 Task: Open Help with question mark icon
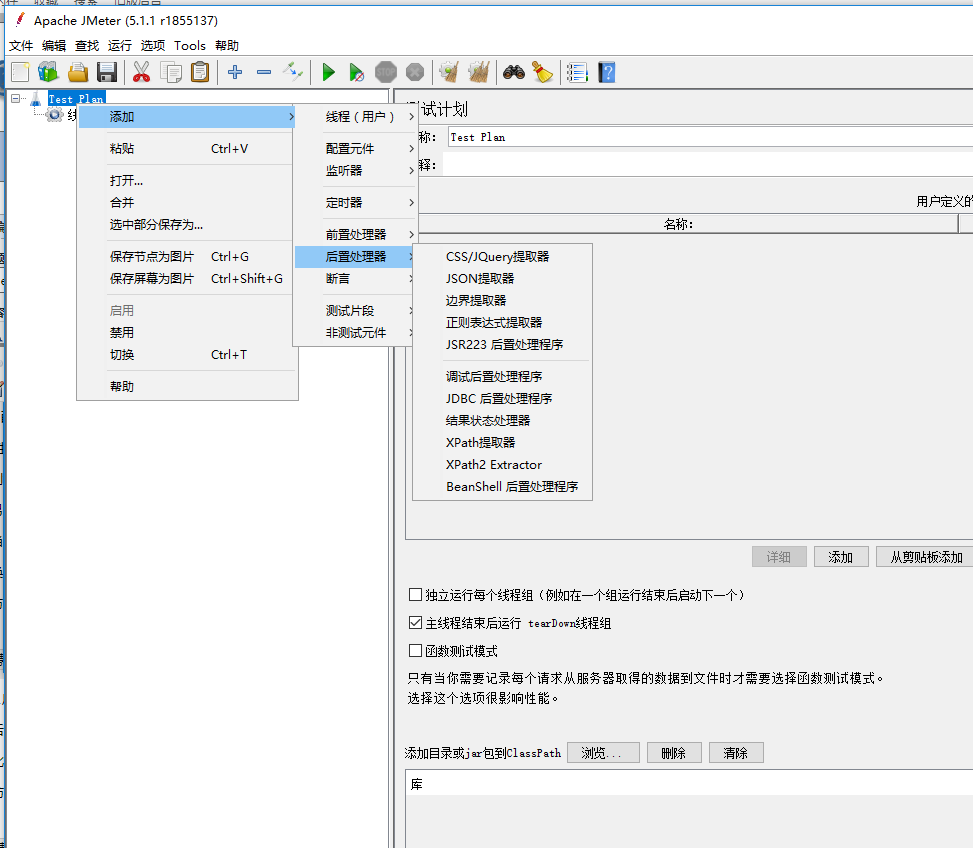point(606,73)
